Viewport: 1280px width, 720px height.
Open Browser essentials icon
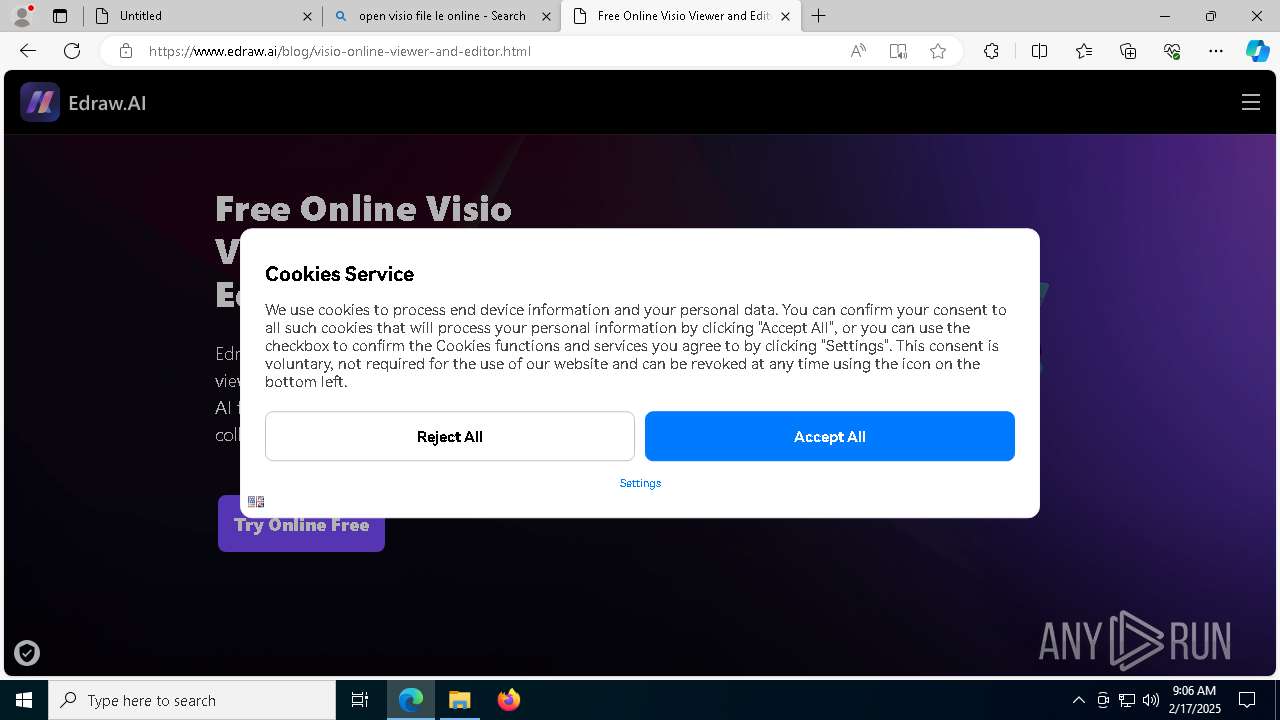tap(1172, 51)
